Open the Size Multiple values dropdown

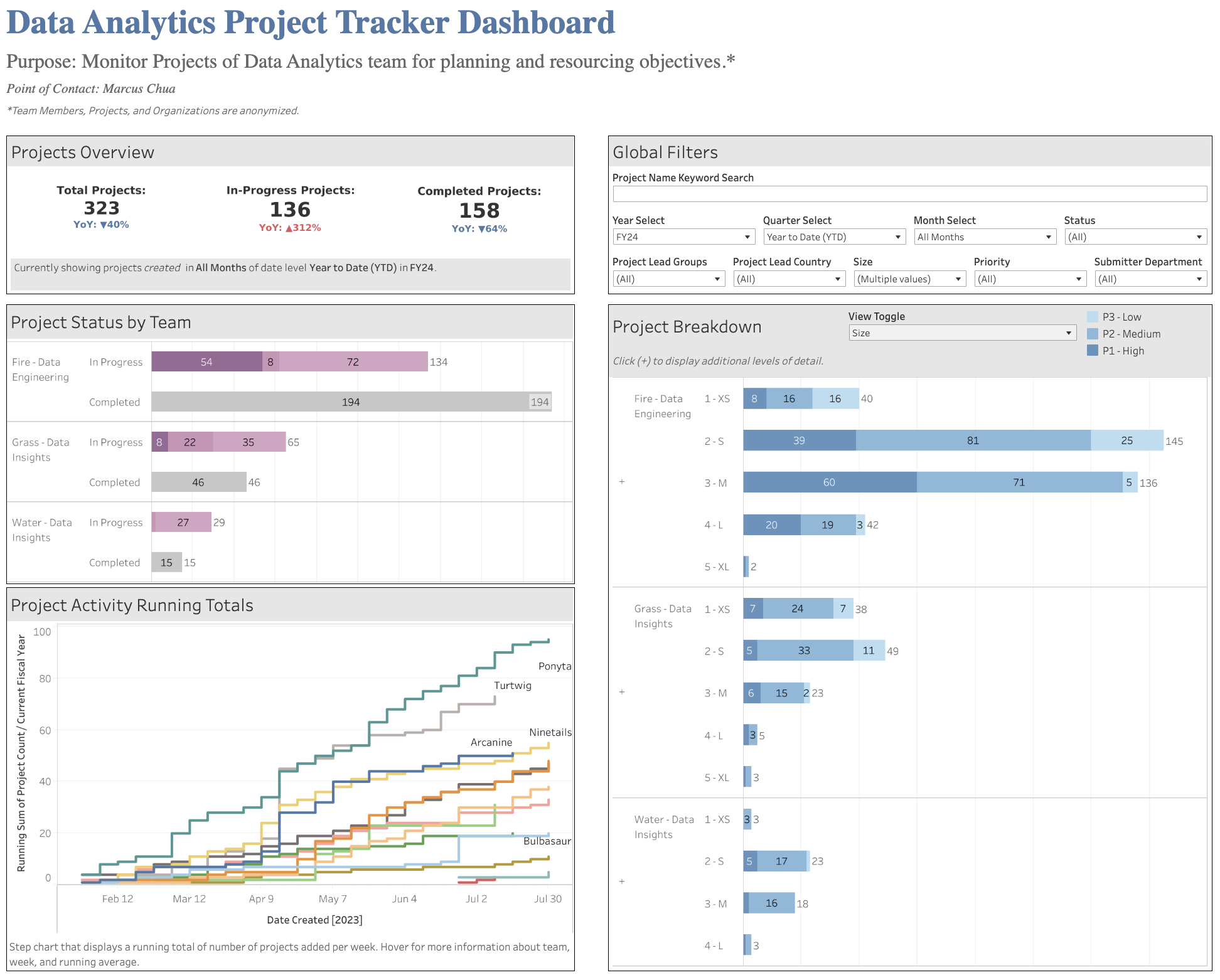(x=909, y=279)
